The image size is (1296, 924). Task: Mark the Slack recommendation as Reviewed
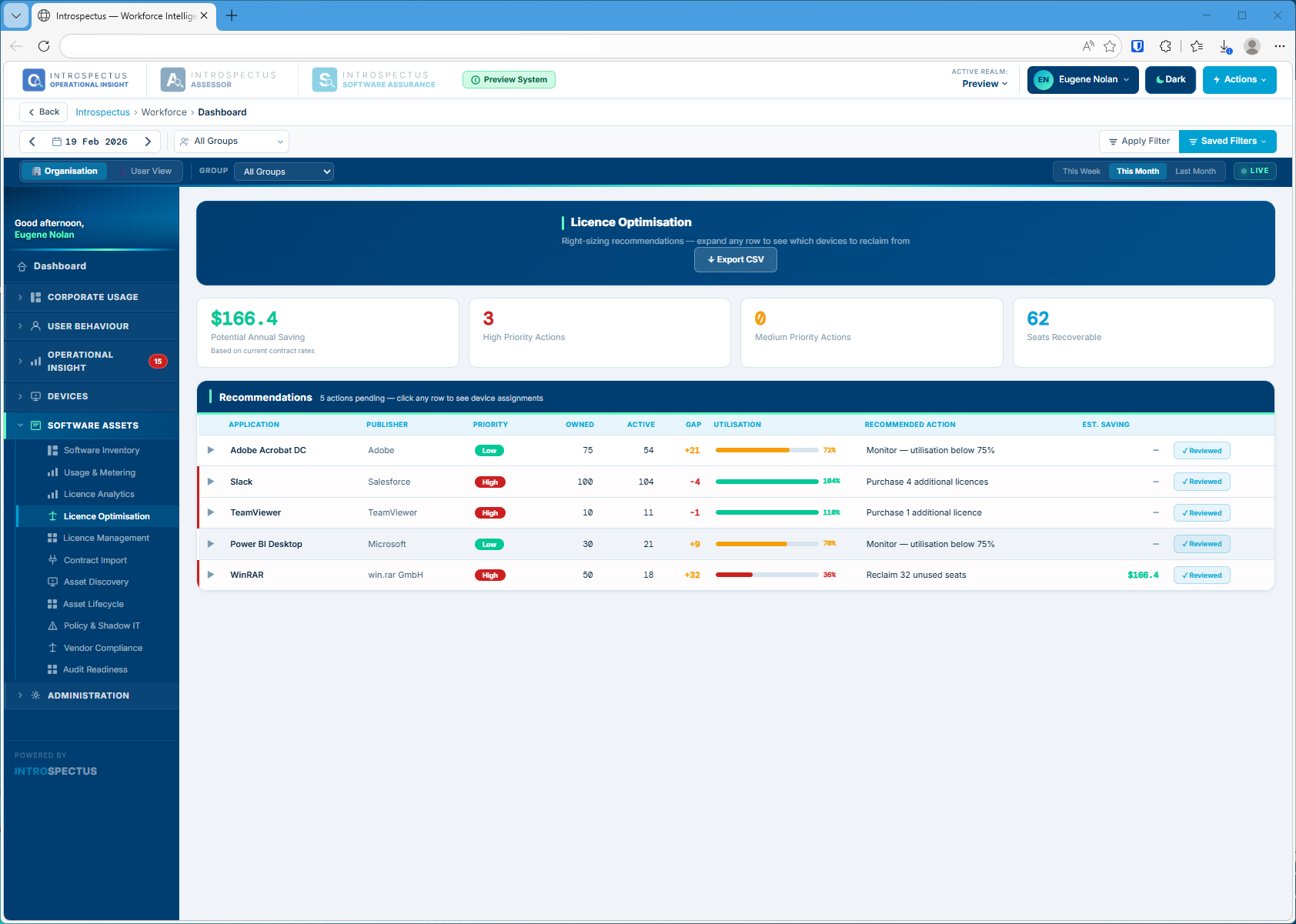1201,482
